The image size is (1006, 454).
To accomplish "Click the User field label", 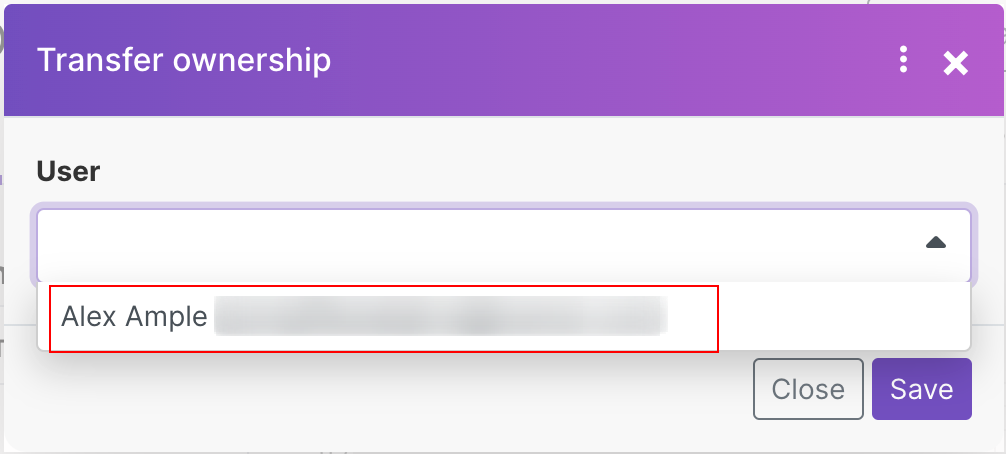I will coord(68,171).
